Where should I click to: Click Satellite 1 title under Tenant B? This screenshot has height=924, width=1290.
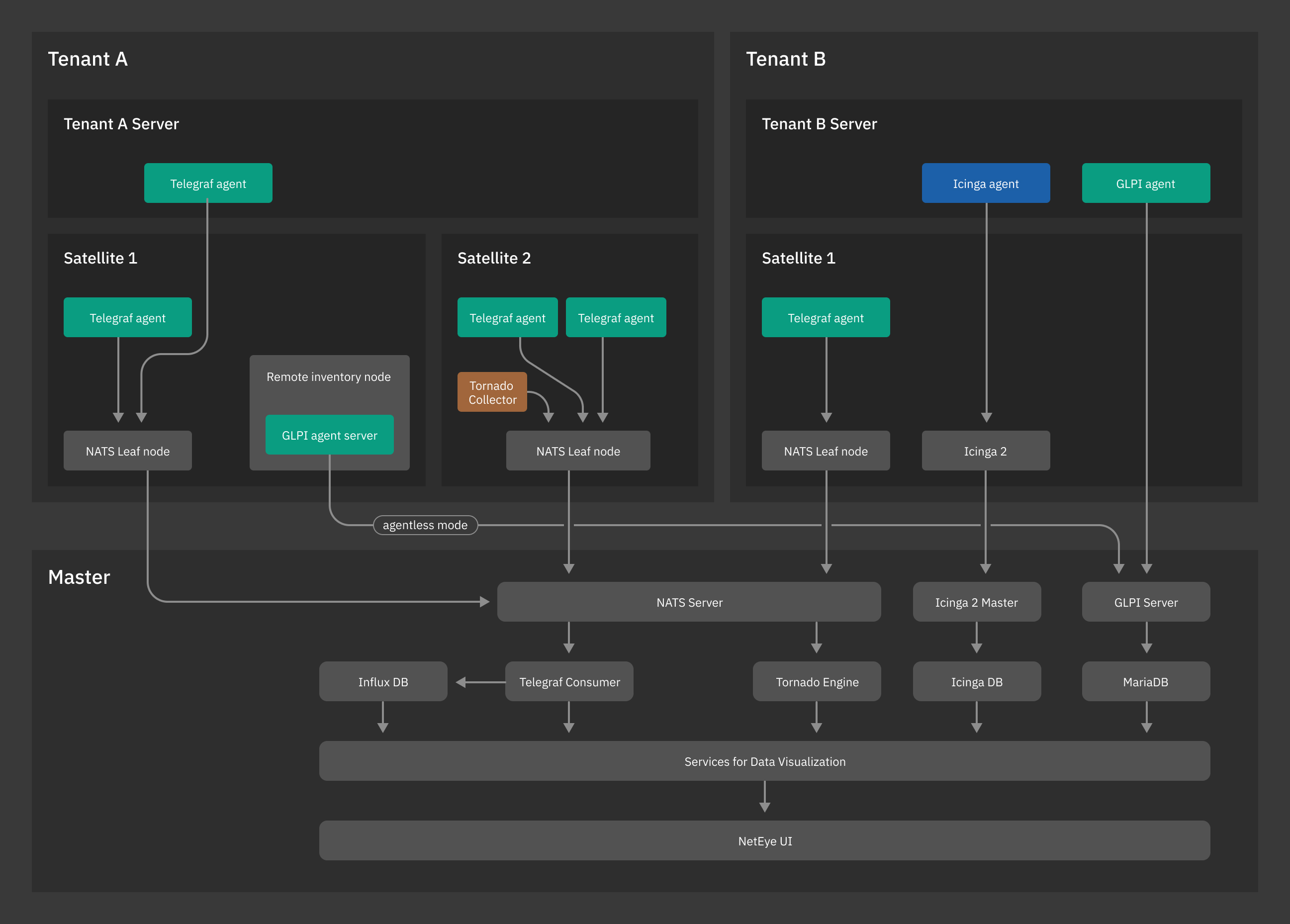pyautogui.click(x=799, y=258)
